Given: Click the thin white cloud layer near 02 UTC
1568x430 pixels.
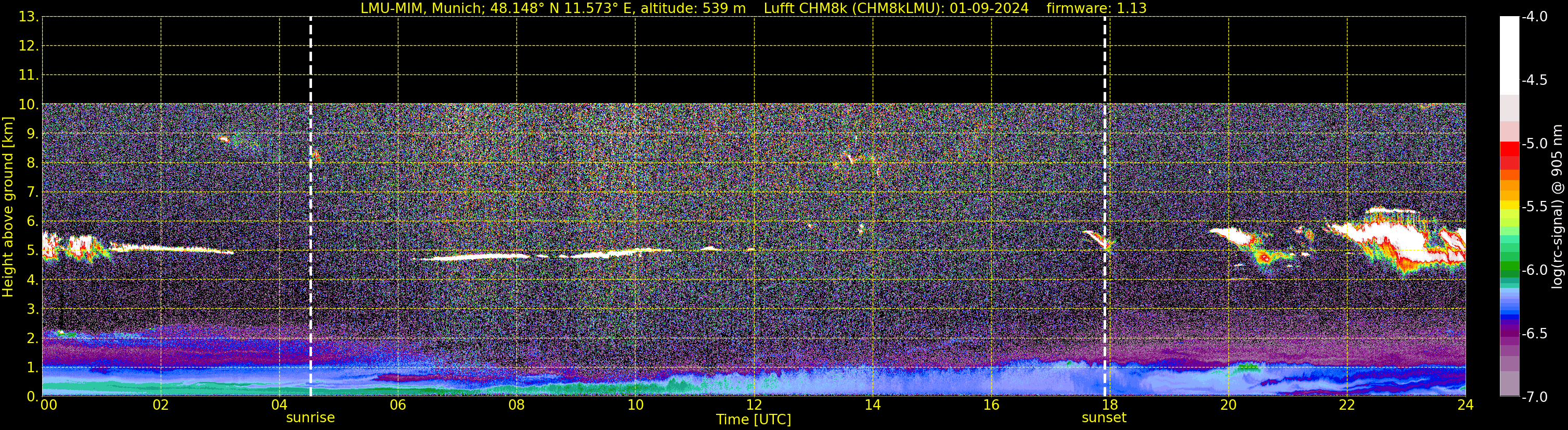Looking at the screenshot, I should [x=174, y=248].
